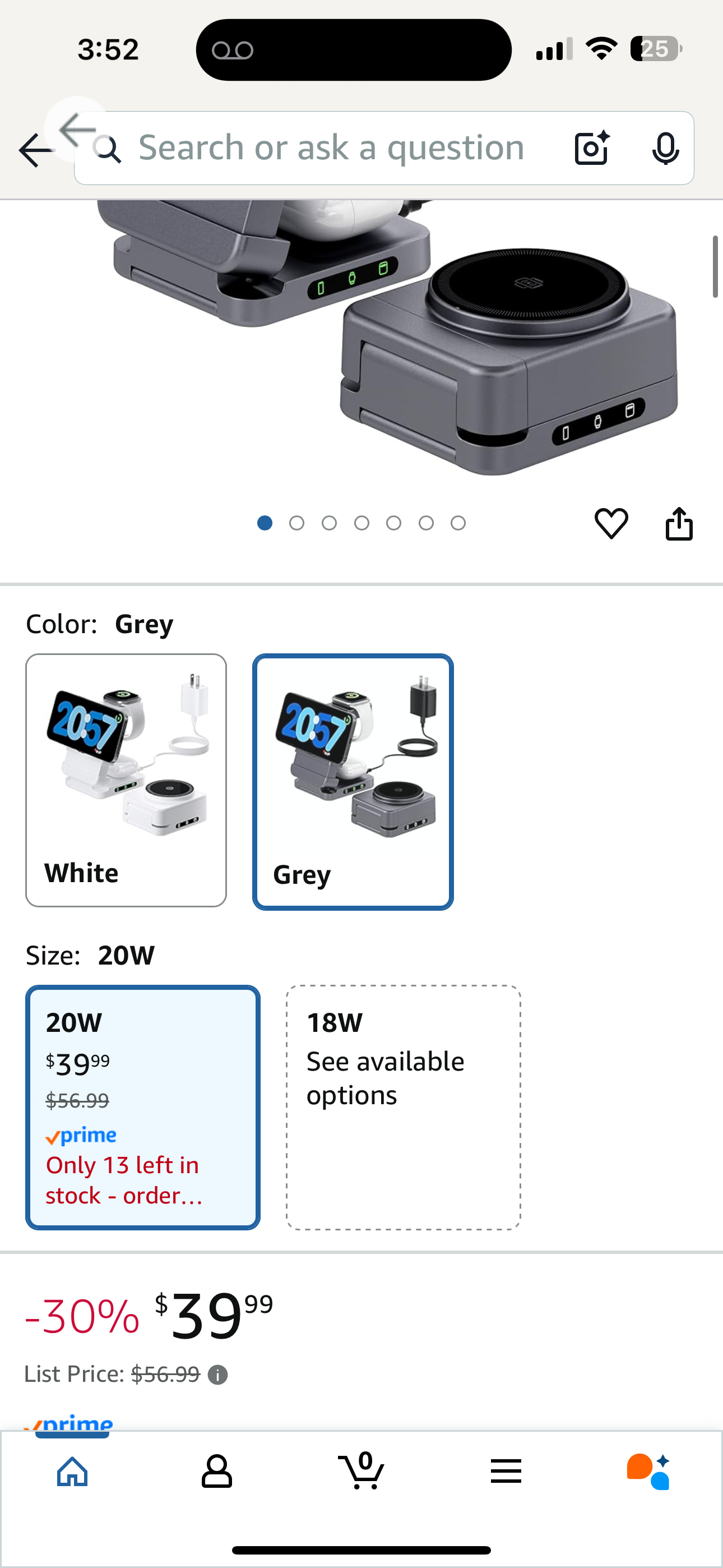Open Rufus AI assistant icon
The height and width of the screenshot is (1568, 723).
pyautogui.click(x=649, y=1471)
